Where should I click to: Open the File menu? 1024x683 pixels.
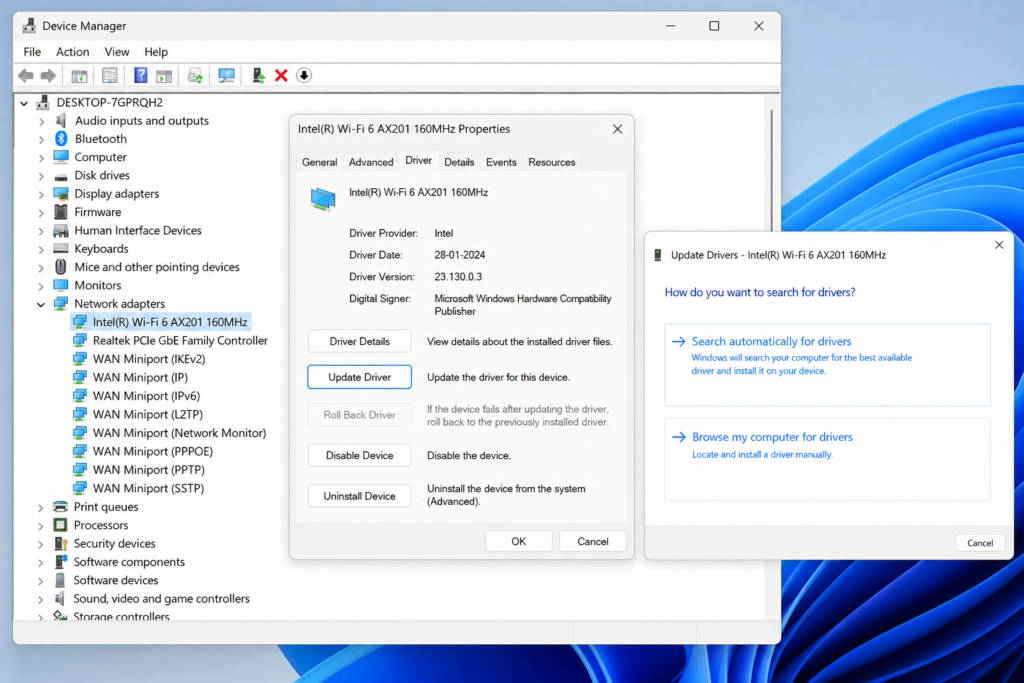[x=32, y=52]
